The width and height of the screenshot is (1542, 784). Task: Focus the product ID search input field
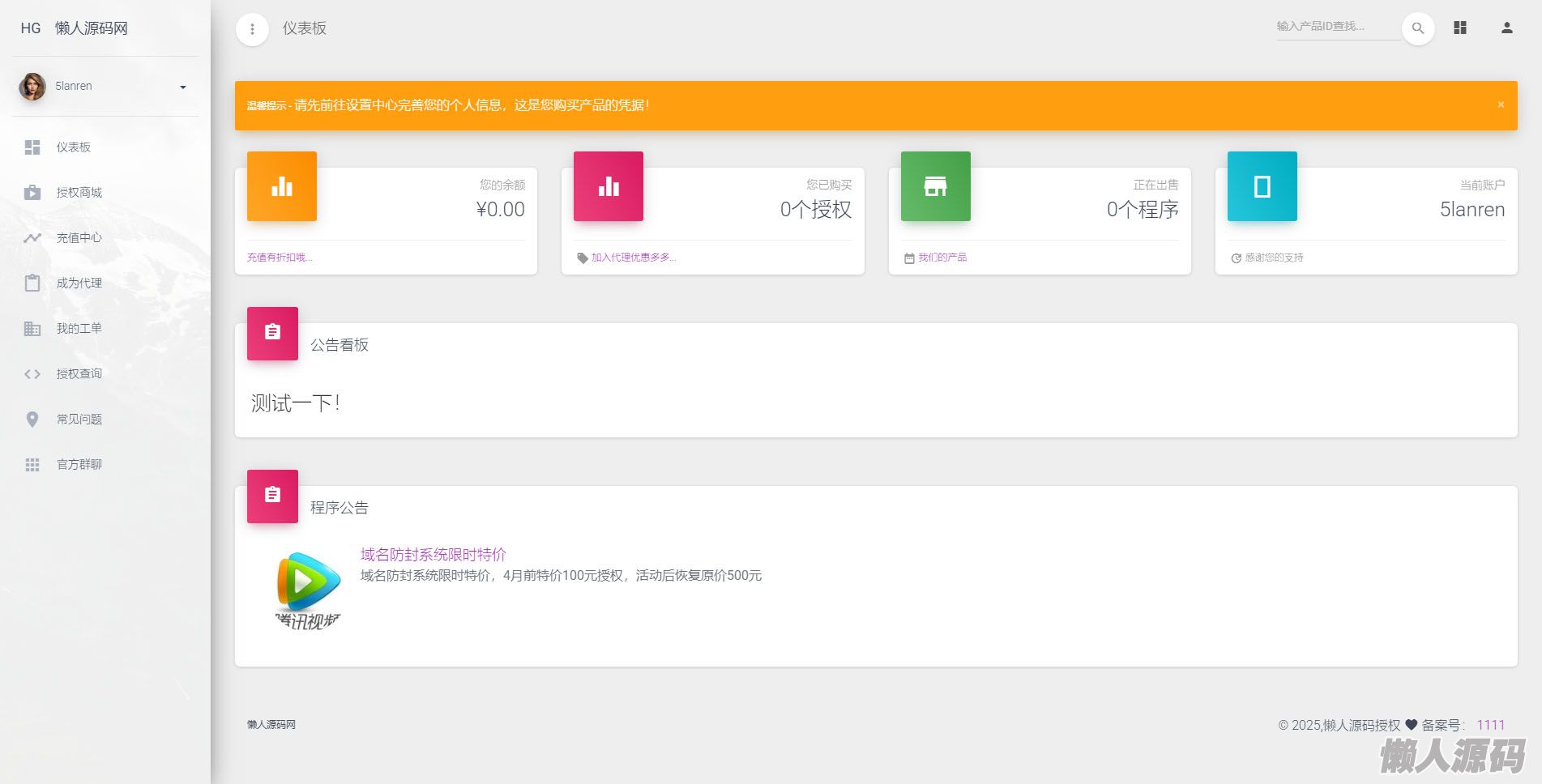[1337, 27]
